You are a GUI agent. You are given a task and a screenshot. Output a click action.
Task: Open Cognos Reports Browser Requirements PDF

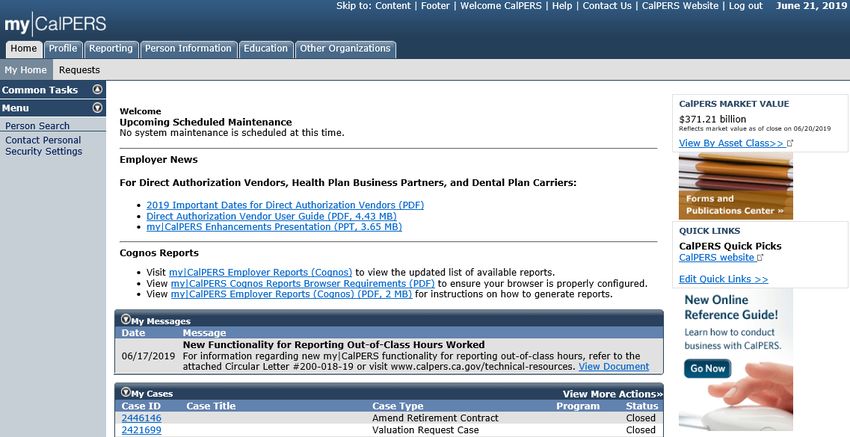tap(302, 284)
